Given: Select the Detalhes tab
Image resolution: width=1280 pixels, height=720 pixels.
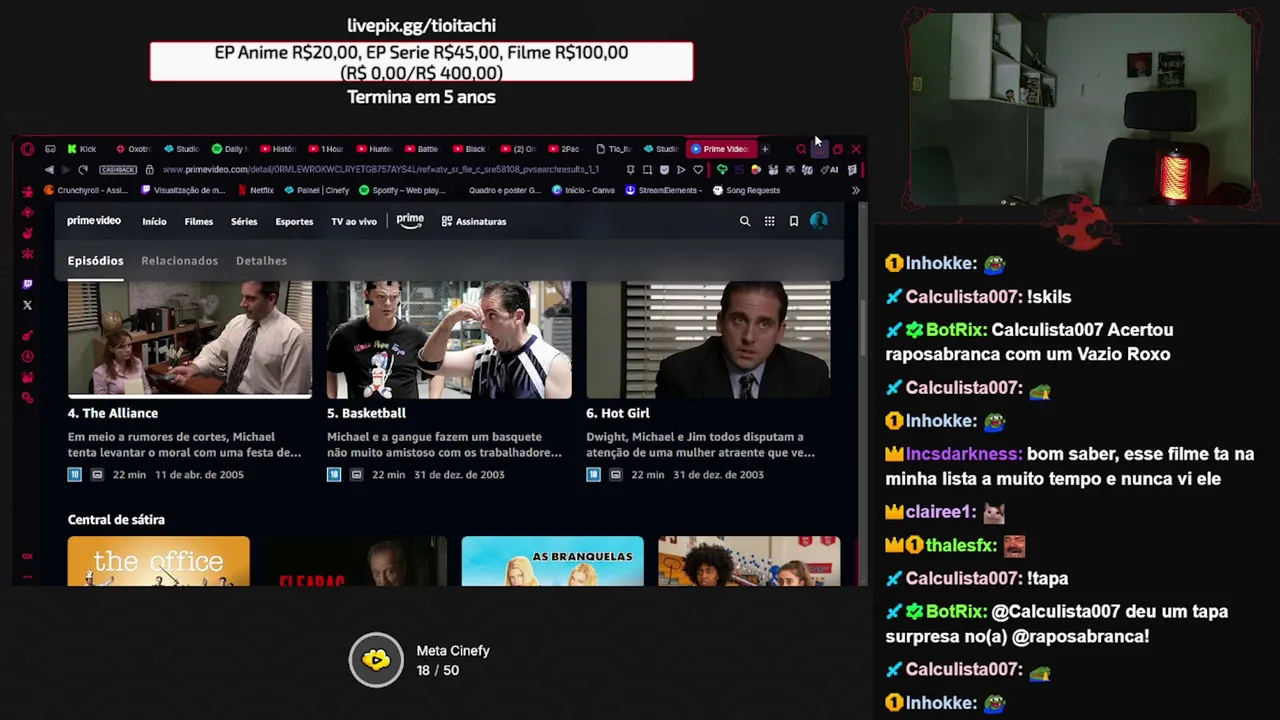Looking at the screenshot, I should point(261,261).
